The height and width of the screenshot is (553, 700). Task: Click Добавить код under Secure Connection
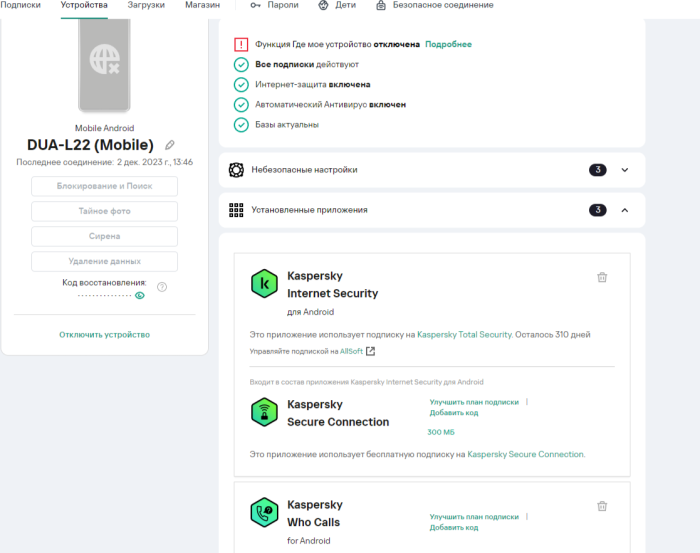pyautogui.click(x=453, y=413)
